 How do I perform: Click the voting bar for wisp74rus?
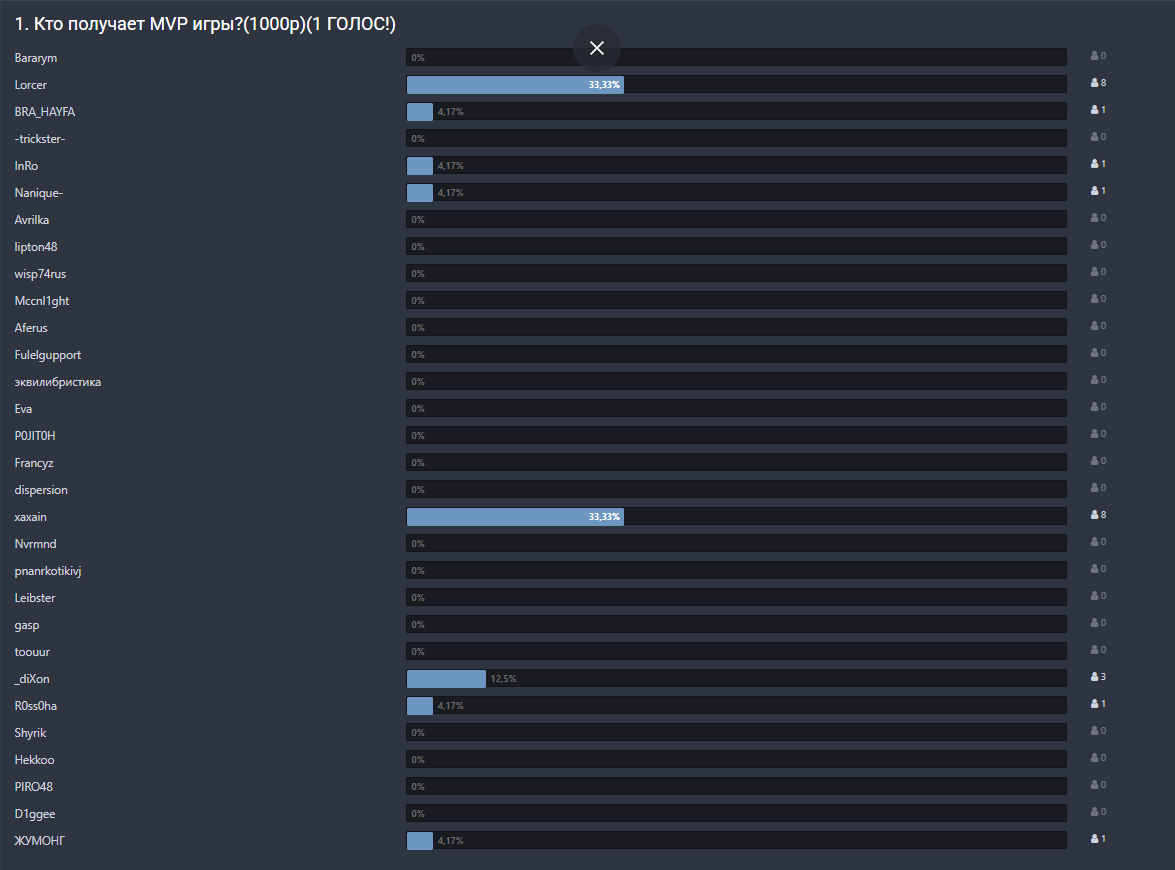tap(736, 273)
